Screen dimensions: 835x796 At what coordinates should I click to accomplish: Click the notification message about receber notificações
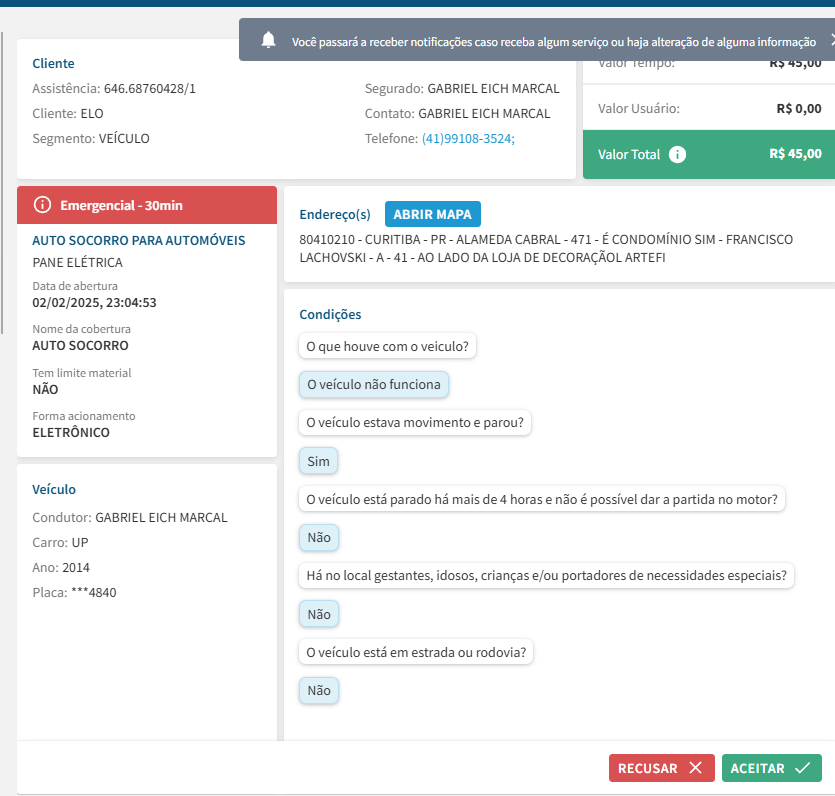pos(554,42)
